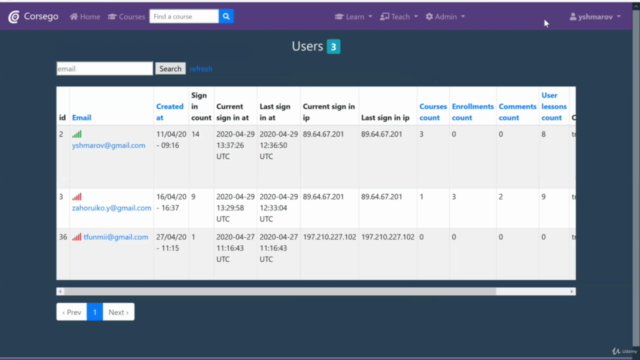Focus the Find a course search box

(x=184, y=17)
